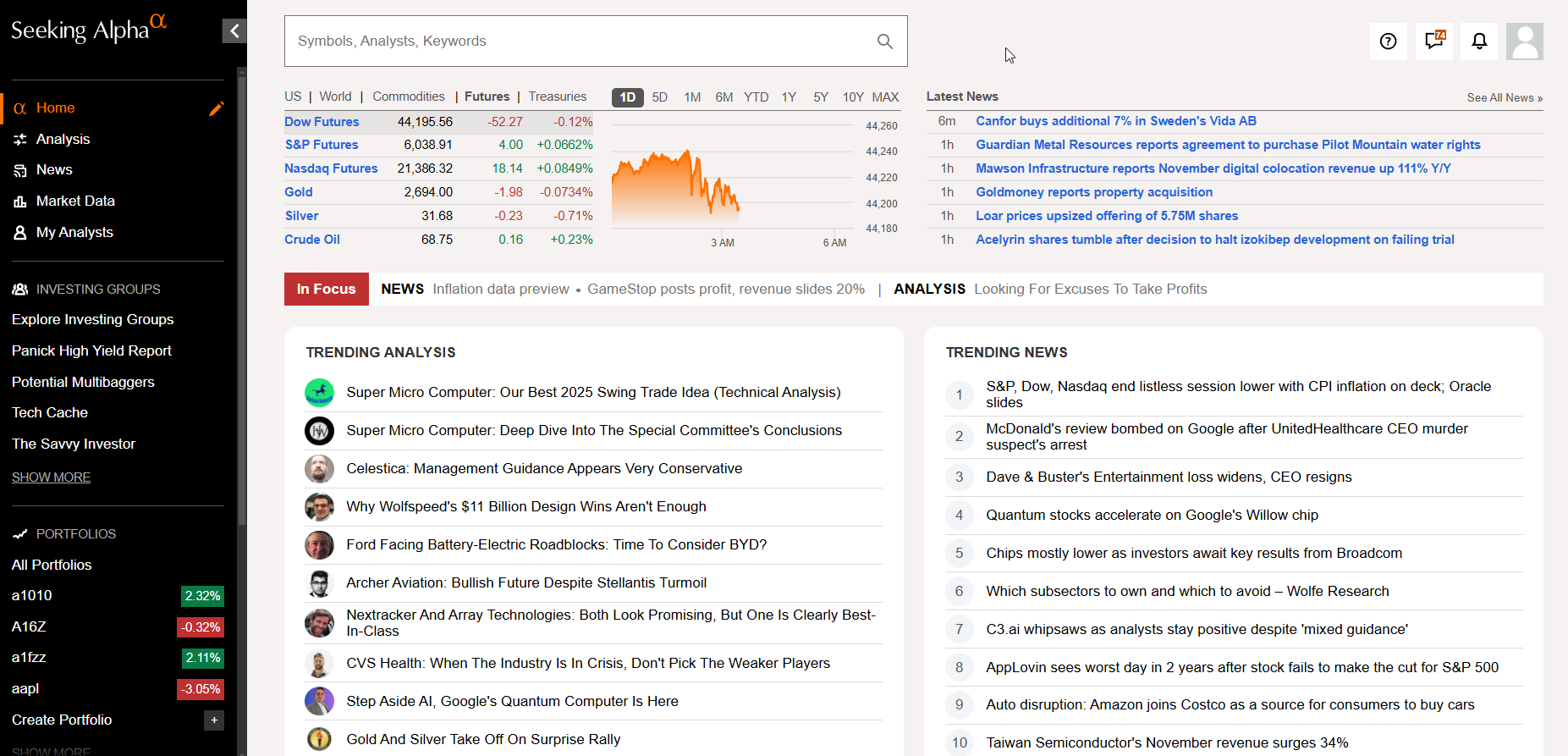Screen dimensions: 1568x756
Task: Click the News icon in the sidebar
Action: pos(20,170)
